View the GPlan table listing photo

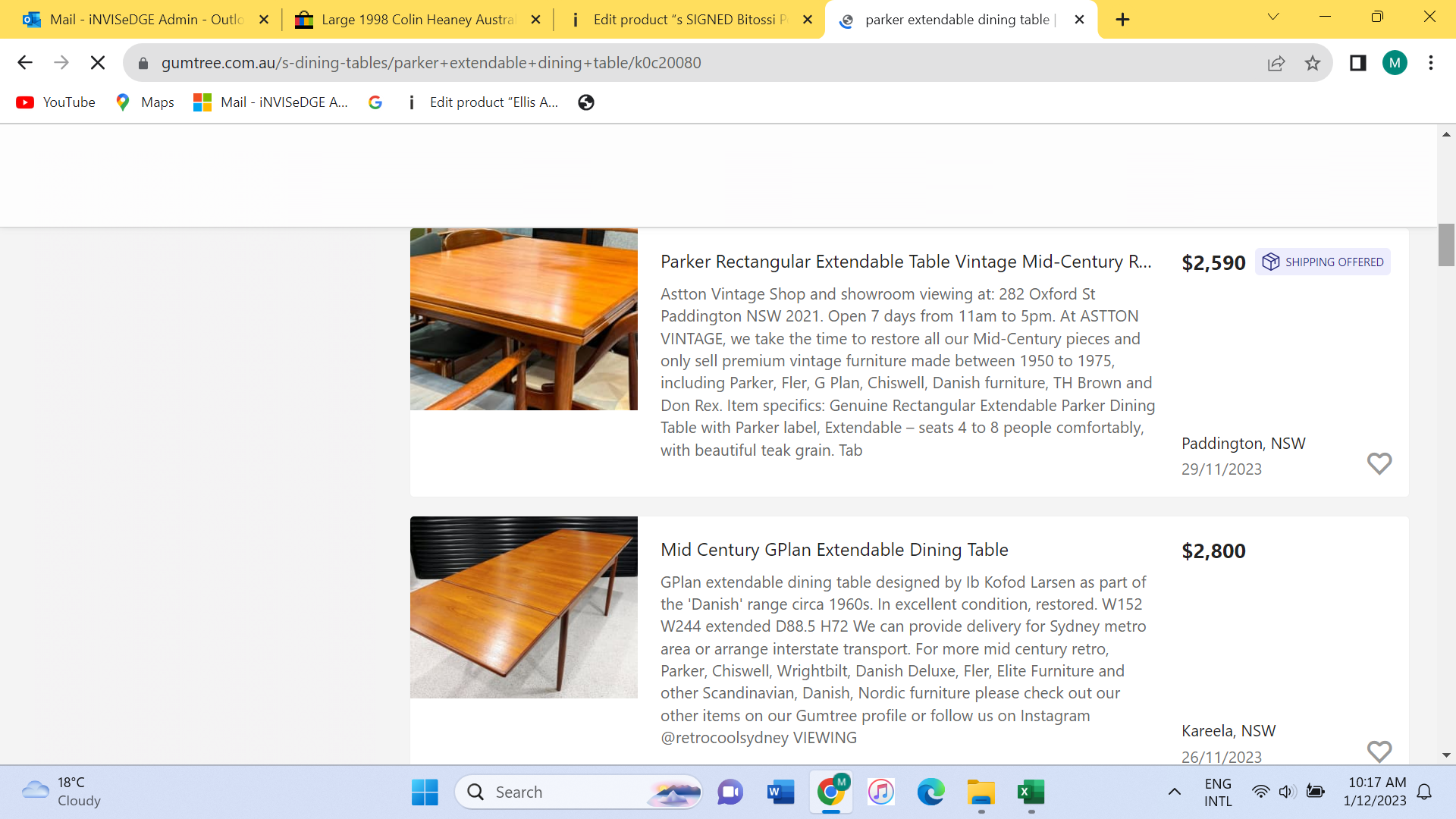524,607
